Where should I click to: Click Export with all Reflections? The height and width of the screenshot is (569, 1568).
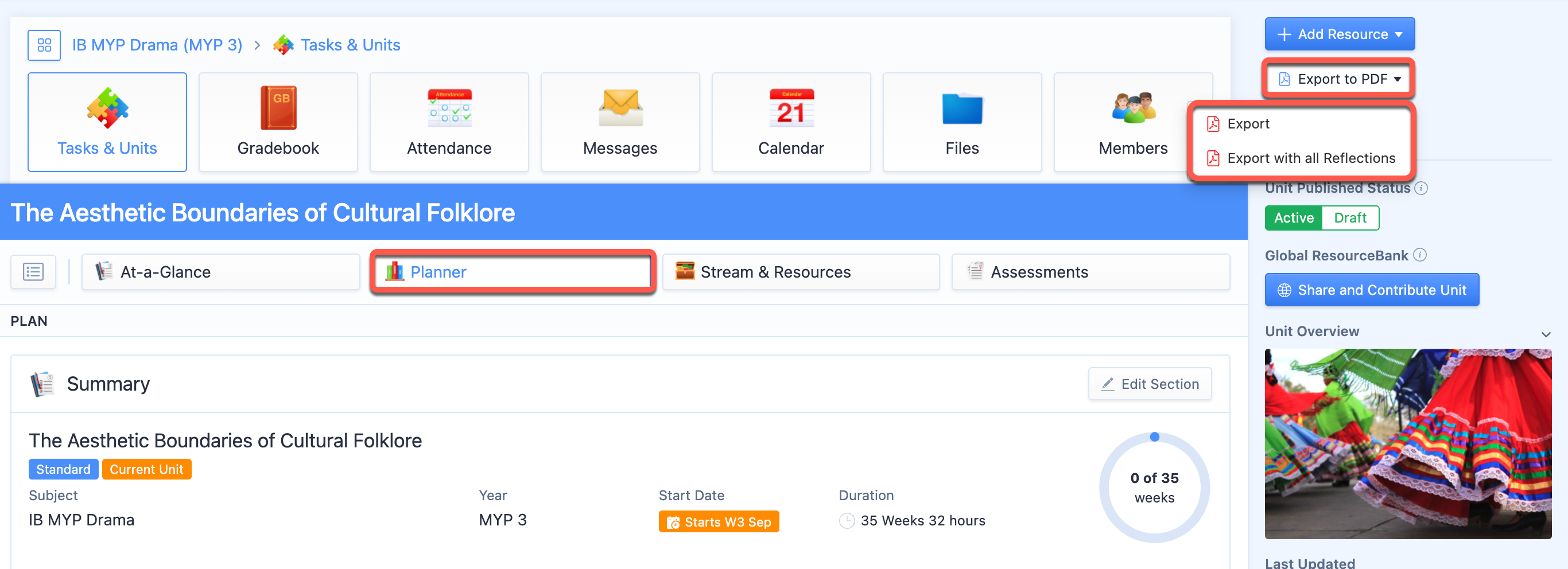1312,158
